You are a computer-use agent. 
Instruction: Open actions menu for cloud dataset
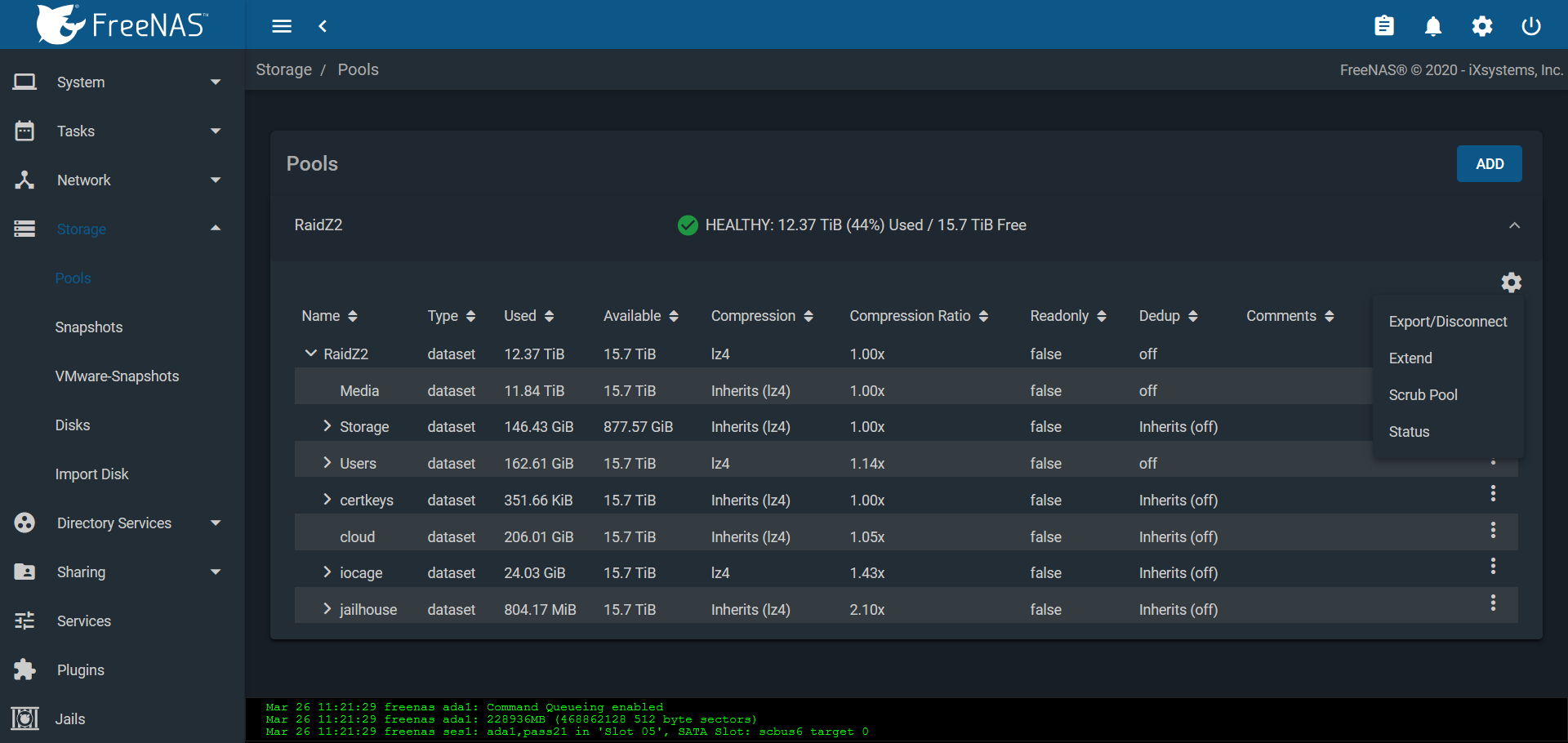pos(1493,530)
